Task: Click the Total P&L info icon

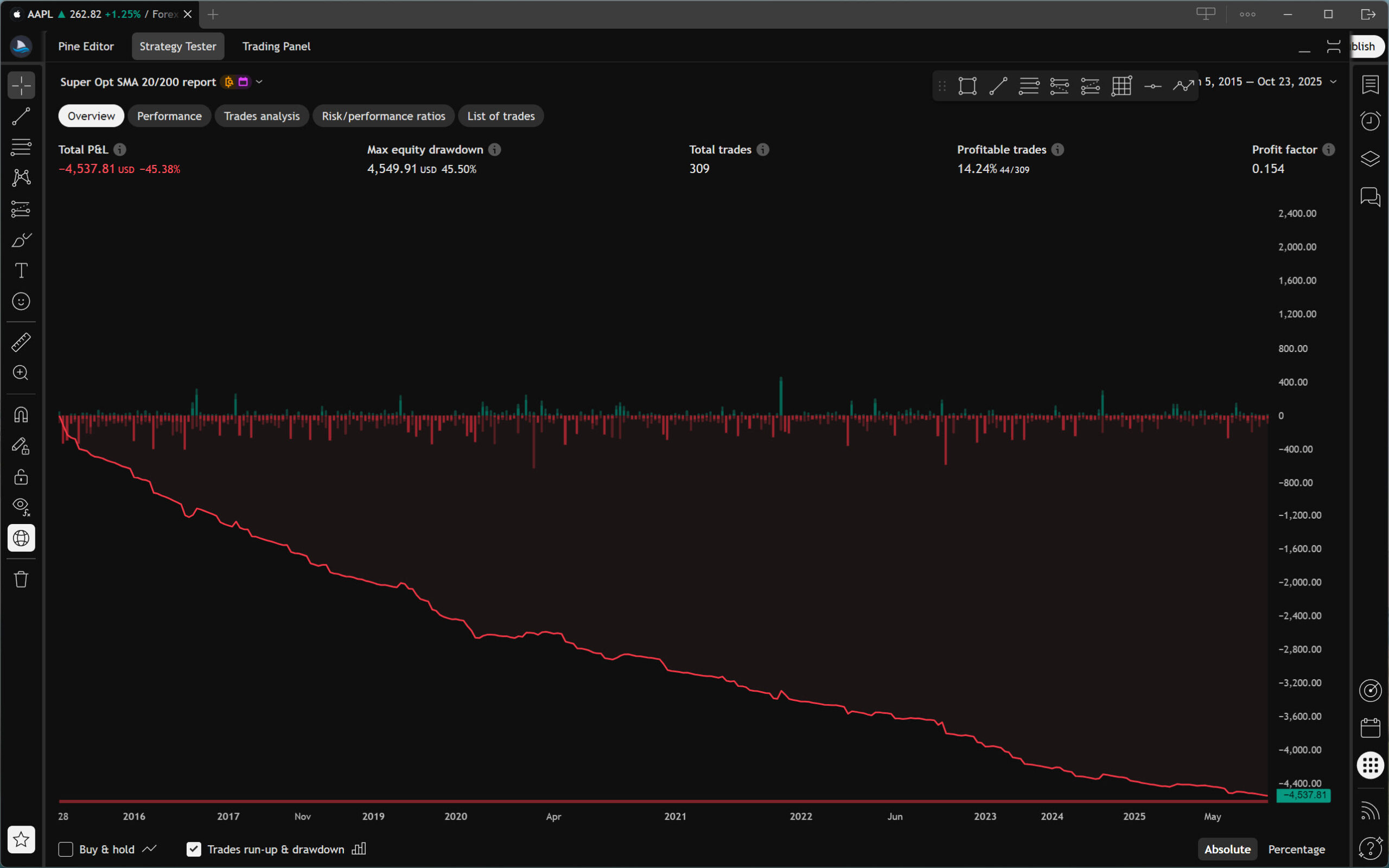Action: [119, 149]
